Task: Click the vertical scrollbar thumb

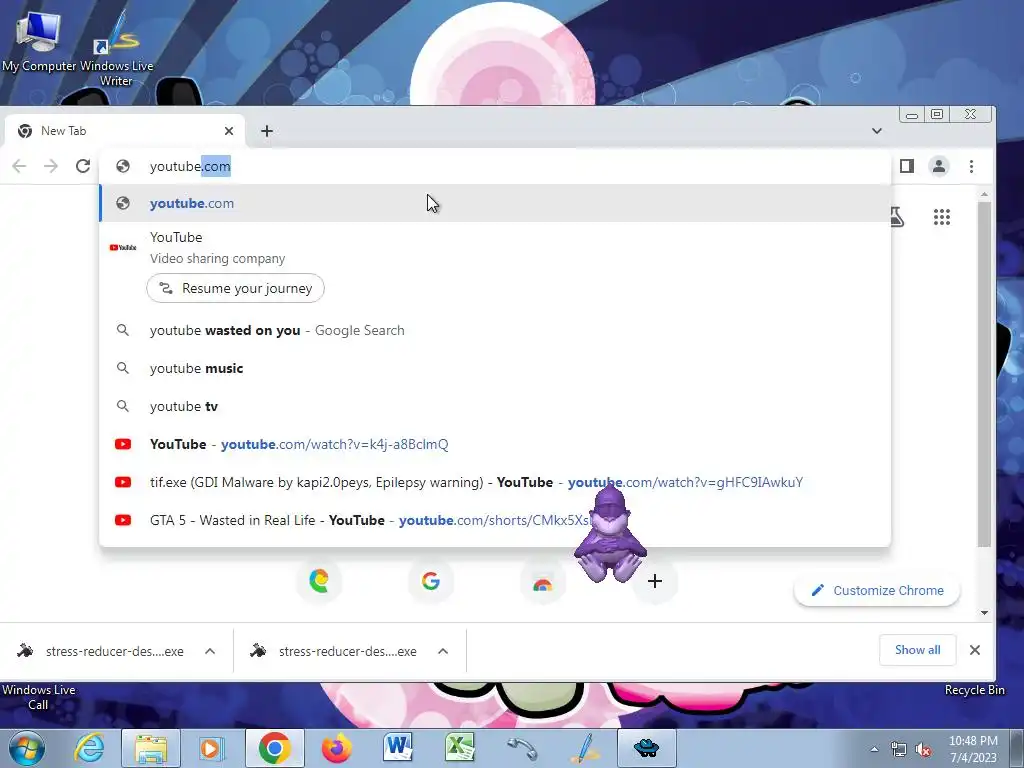Action: (984, 374)
